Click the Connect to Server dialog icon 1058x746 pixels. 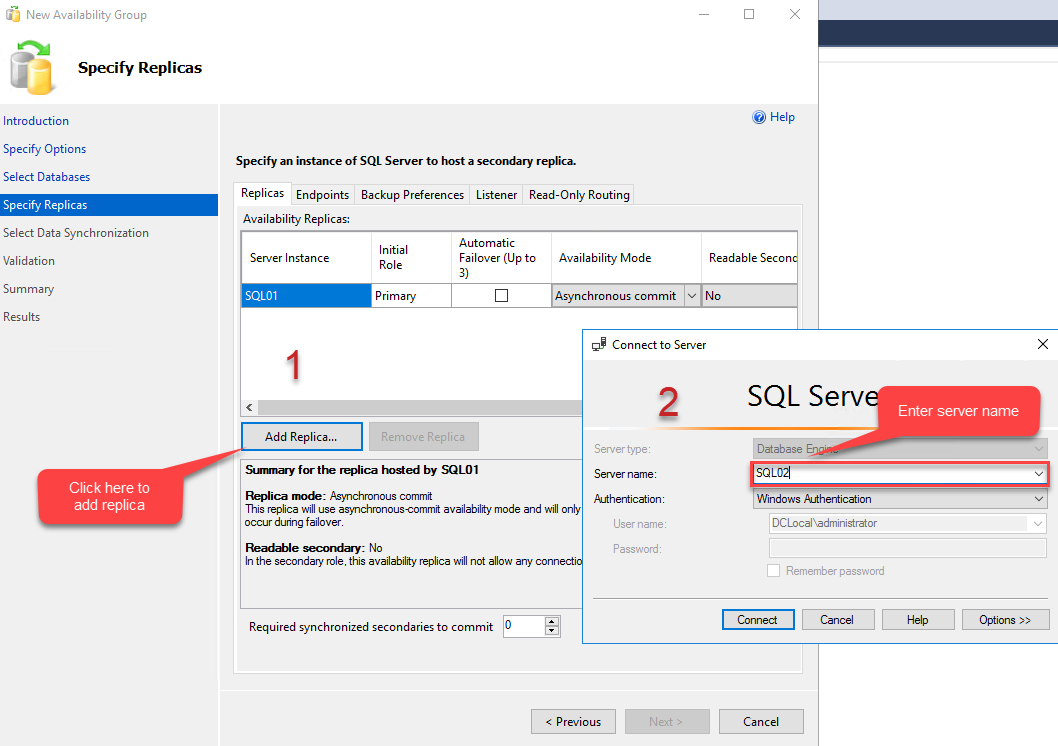click(598, 345)
